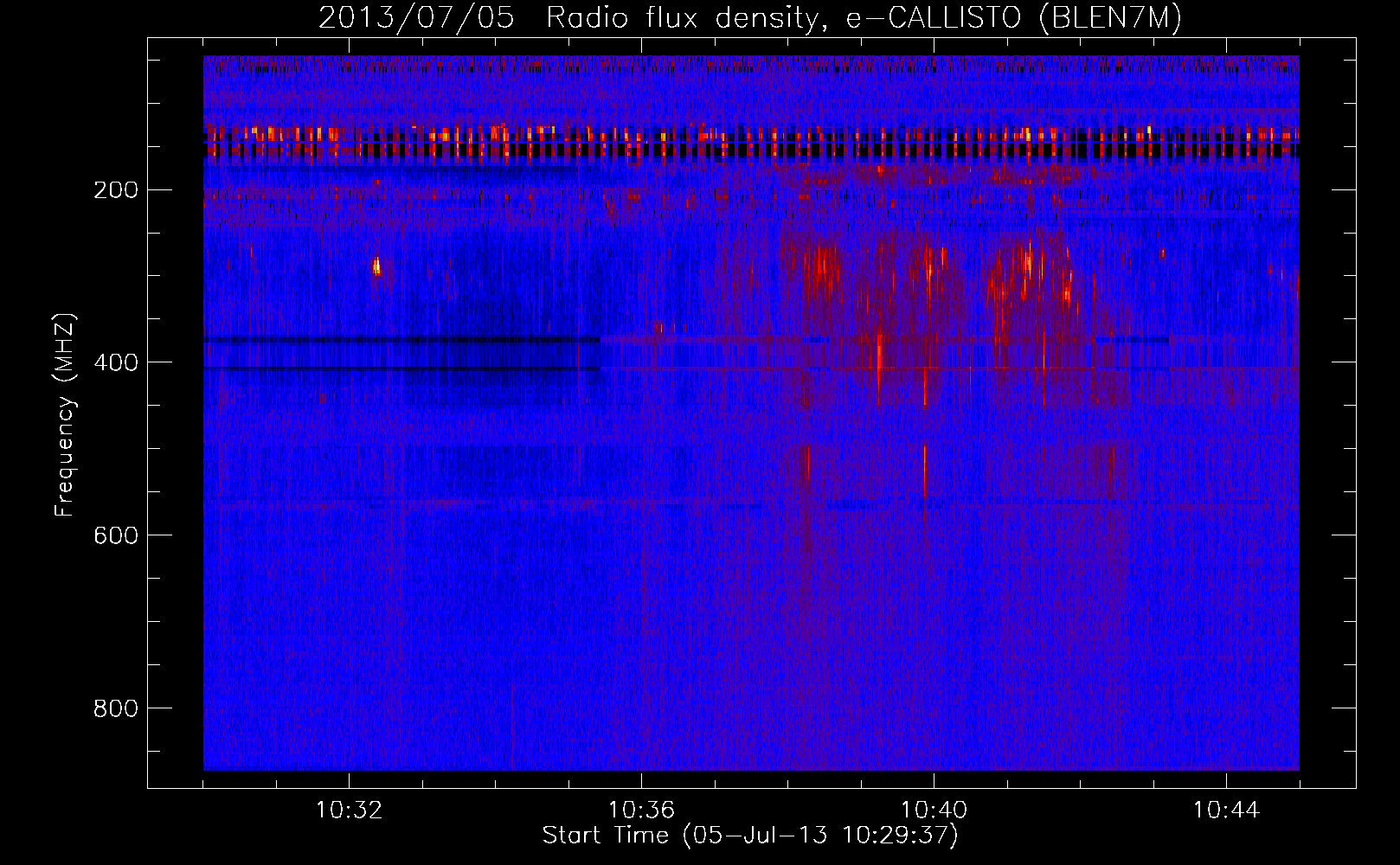The image size is (1400, 865).
Task: Click the 800 MHz frequency tick label
Action: [115, 708]
